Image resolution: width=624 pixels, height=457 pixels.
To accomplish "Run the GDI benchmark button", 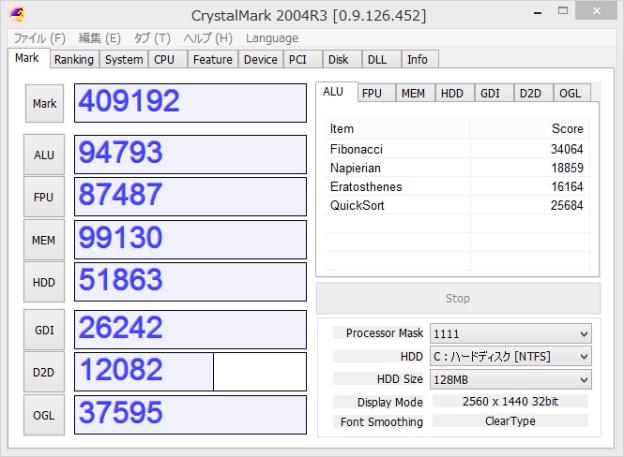I will point(44,329).
